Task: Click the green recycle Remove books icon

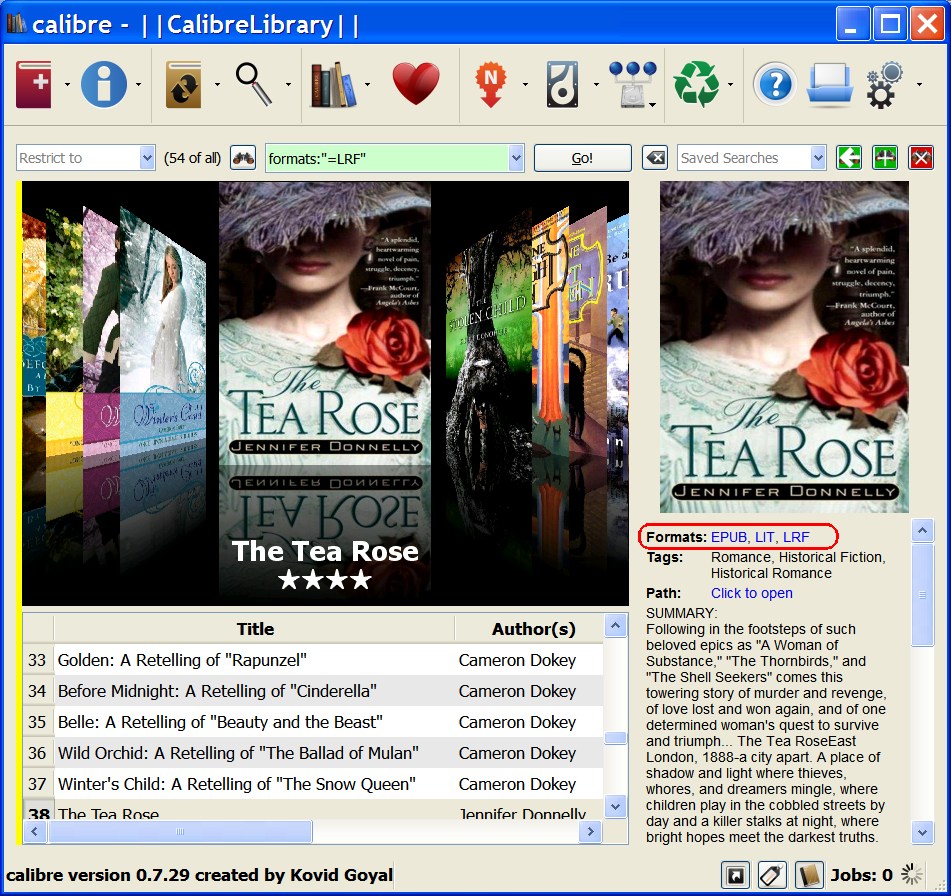Action: point(697,84)
